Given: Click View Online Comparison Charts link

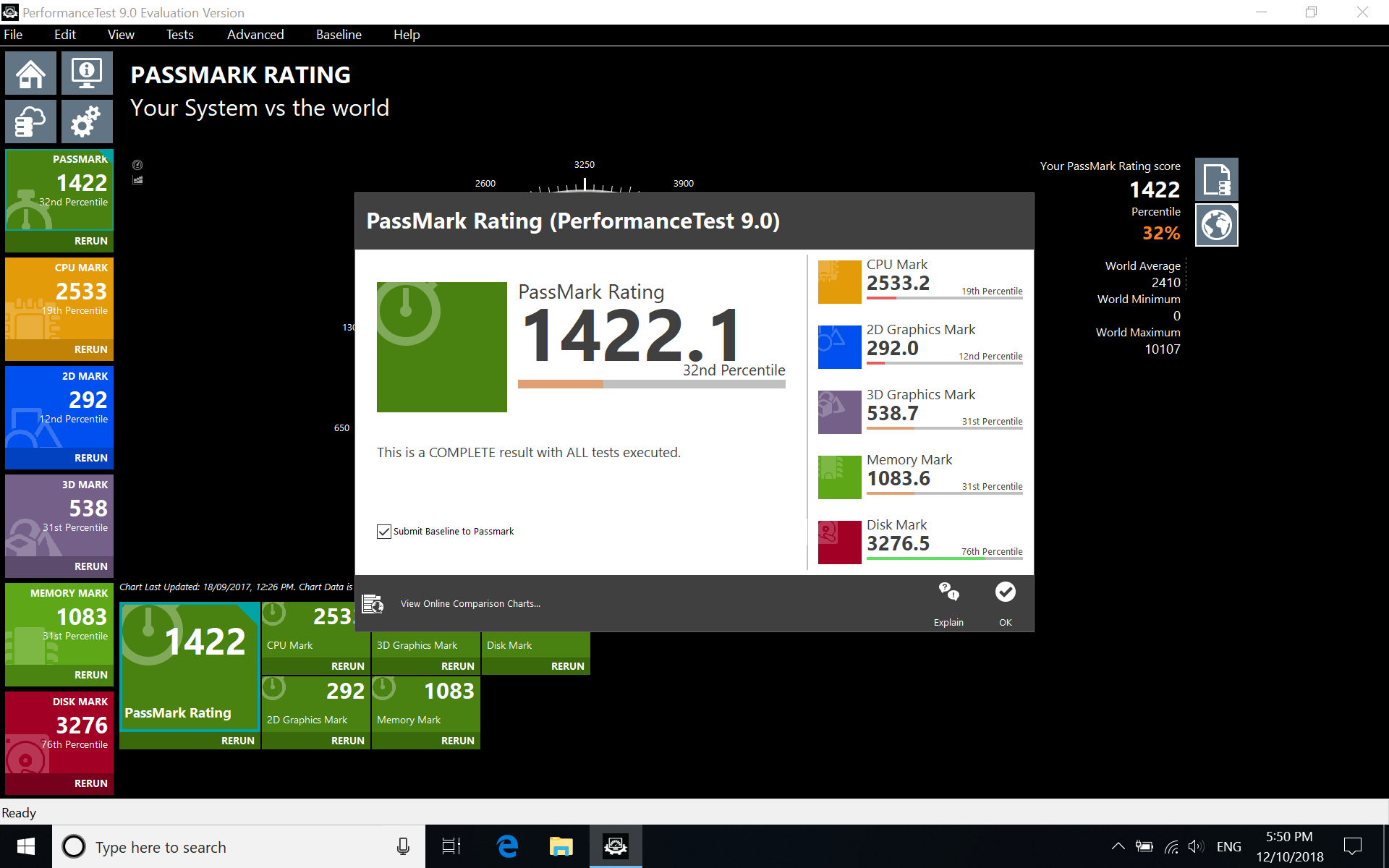Looking at the screenshot, I should 470,604.
